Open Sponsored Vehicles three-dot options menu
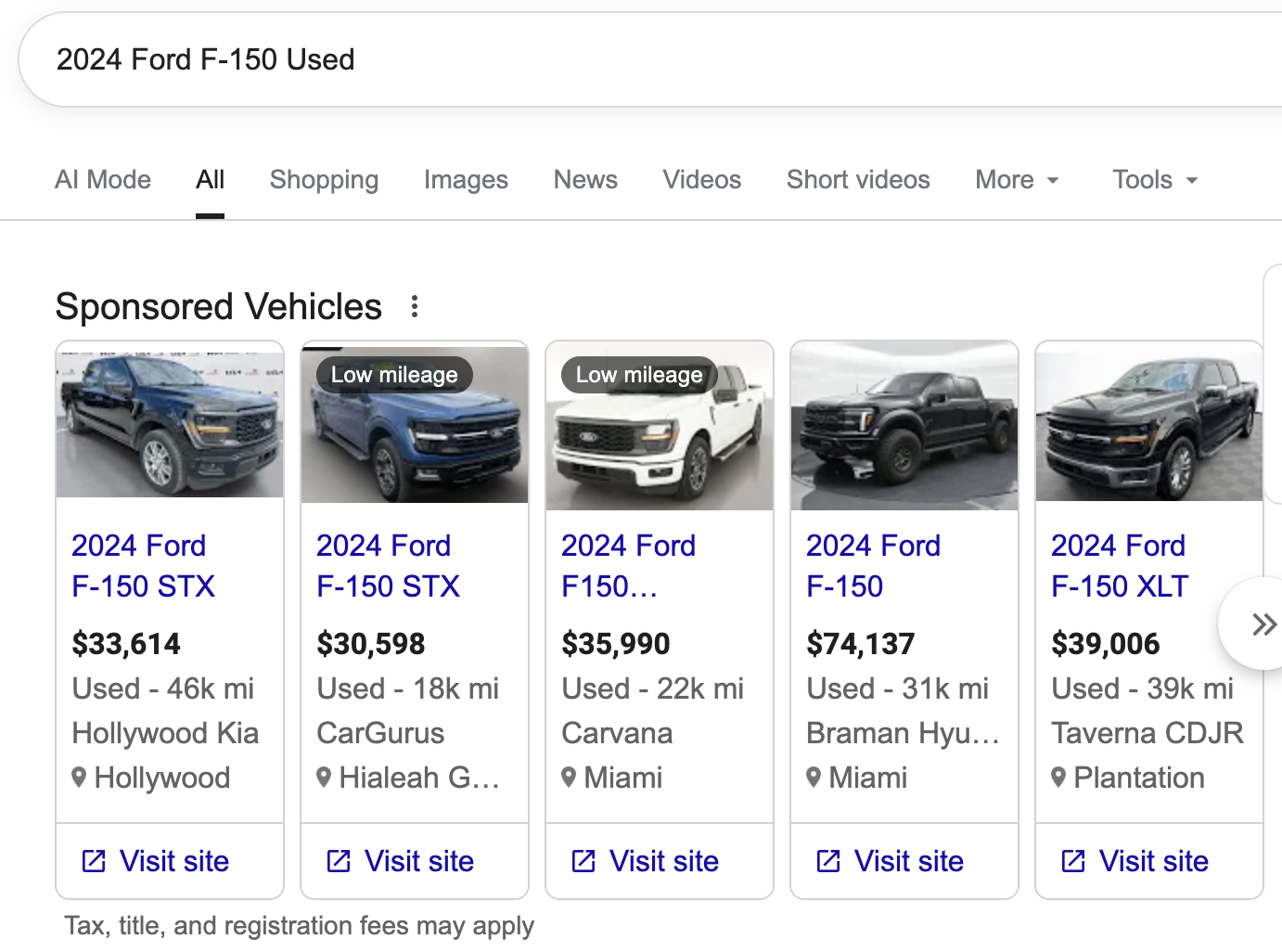This screenshot has width=1282, height=952. (415, 306)
